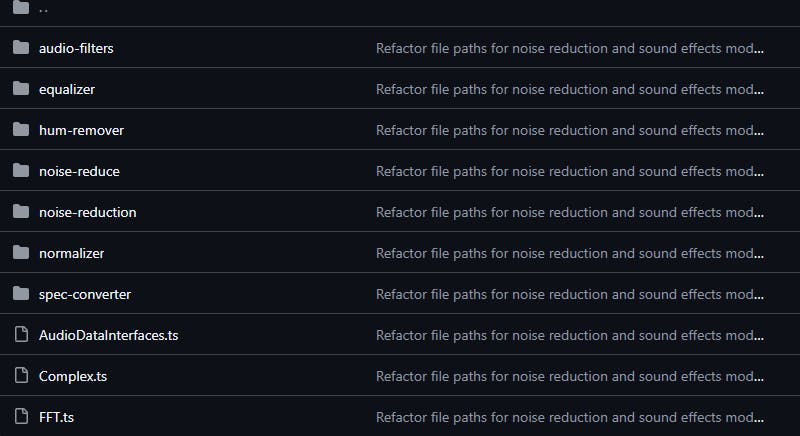The width and height of the screenshot is (800, 436).
Task: View the Complex.ts file name link
Action: point(72,376)
